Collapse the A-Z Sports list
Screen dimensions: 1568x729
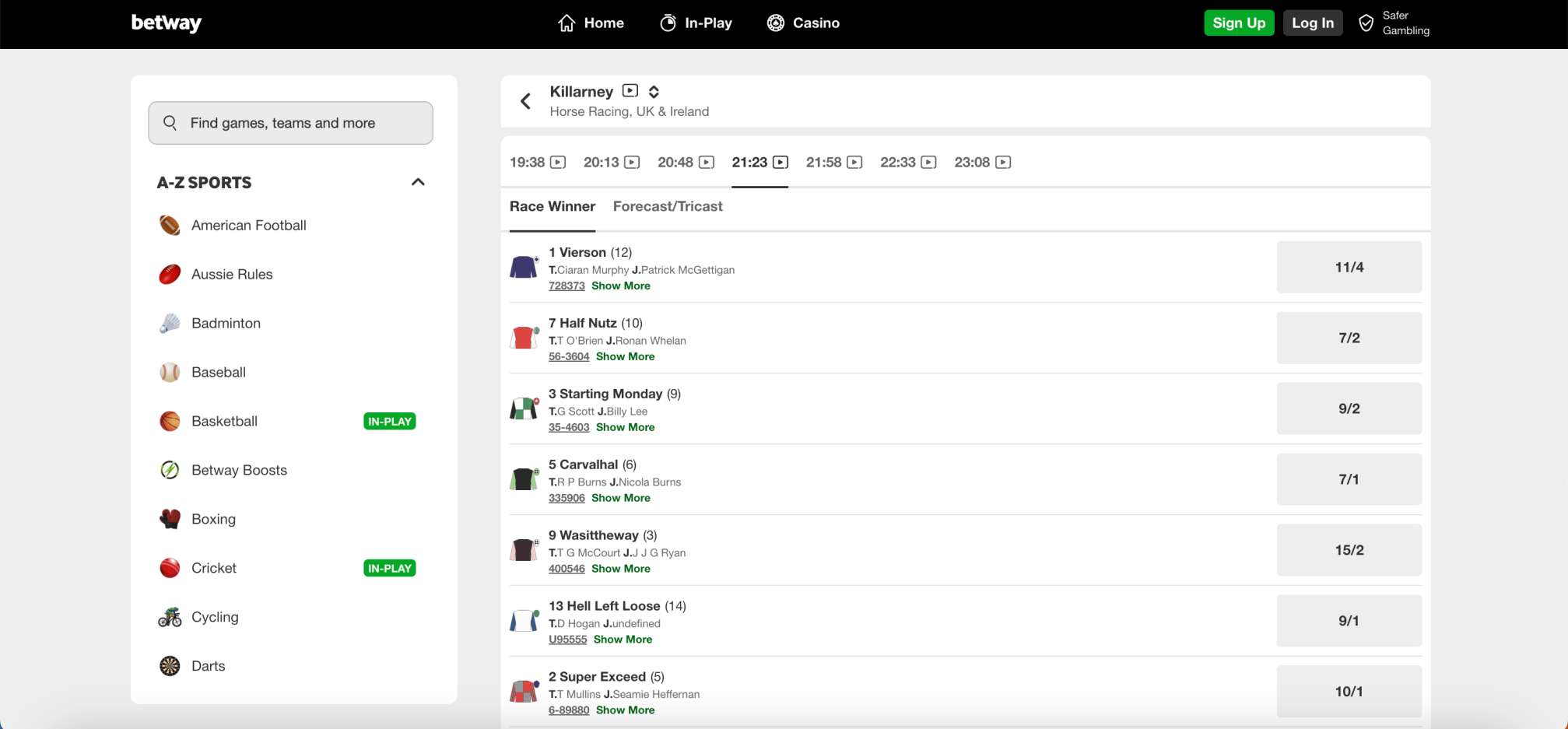click(x=418, y=182)
